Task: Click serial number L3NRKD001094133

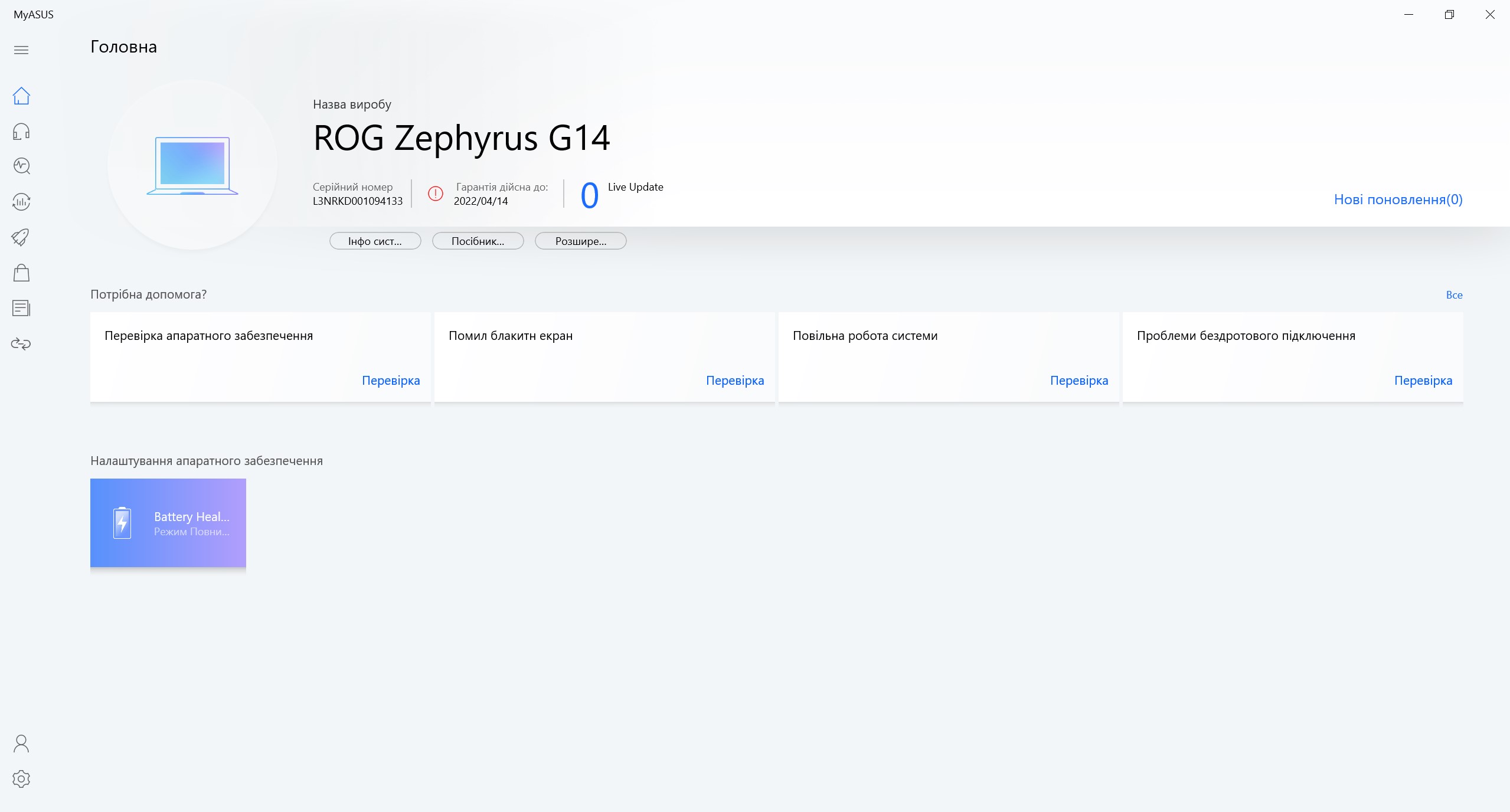Action: tap(358, 201)
